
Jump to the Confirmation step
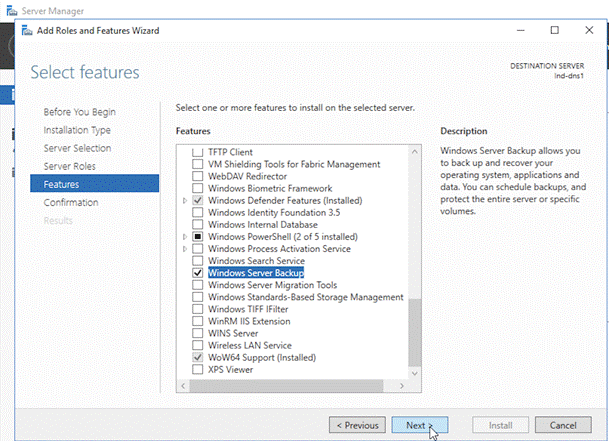(71, 202)
